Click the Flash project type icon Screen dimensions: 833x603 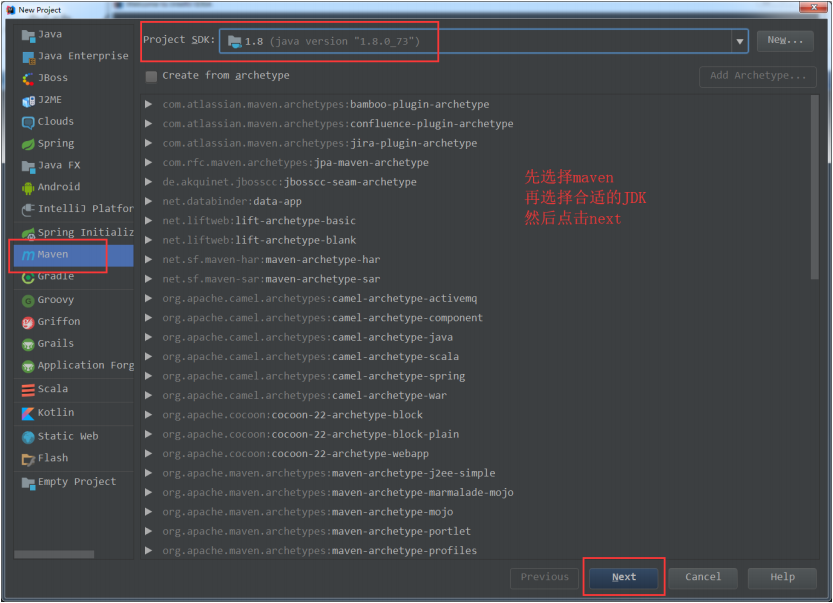pyautogui.click(x=27, y=458)
